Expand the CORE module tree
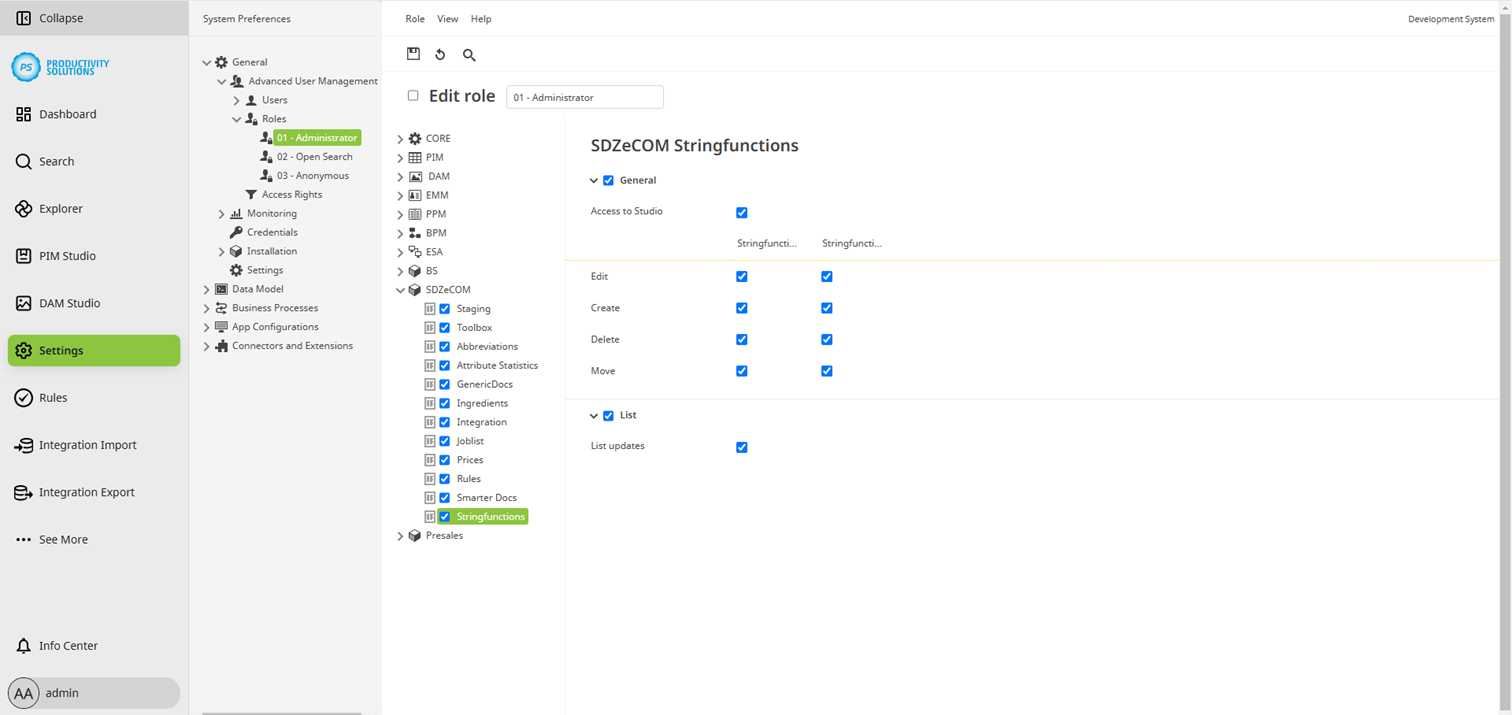 (400, 138)
